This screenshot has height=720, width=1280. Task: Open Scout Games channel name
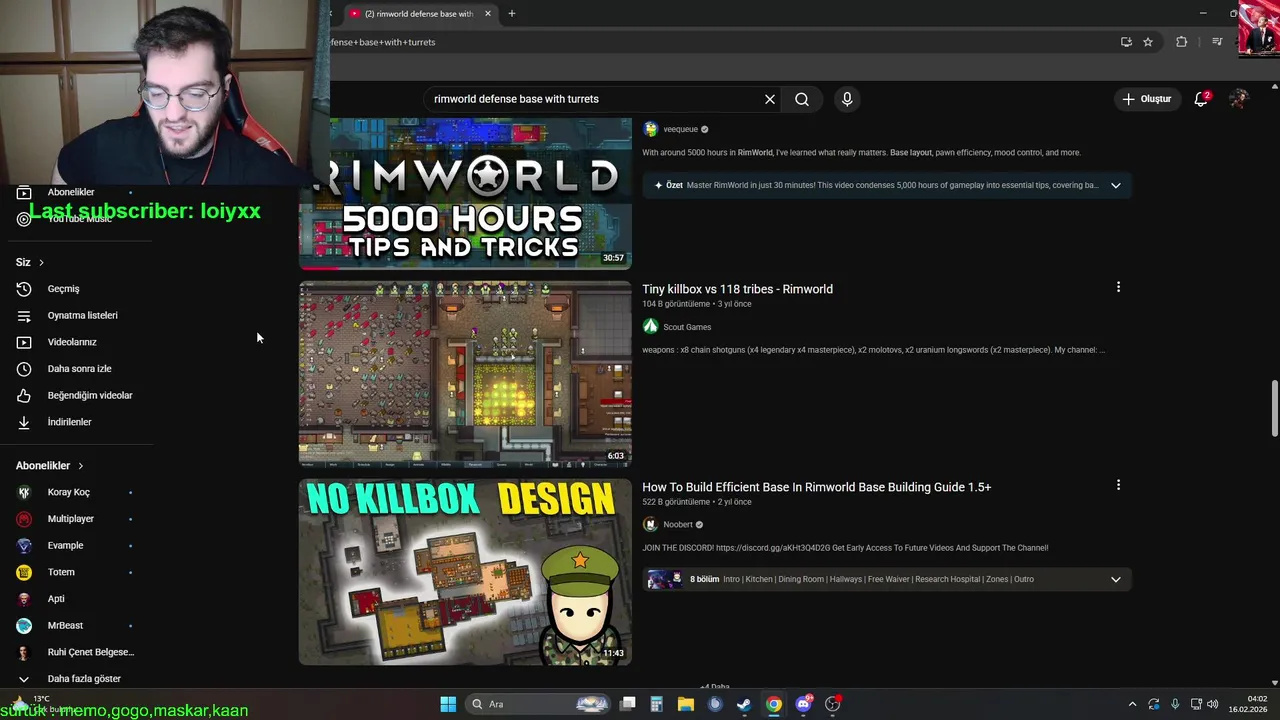pyautogui.click(x=687, y=327)
